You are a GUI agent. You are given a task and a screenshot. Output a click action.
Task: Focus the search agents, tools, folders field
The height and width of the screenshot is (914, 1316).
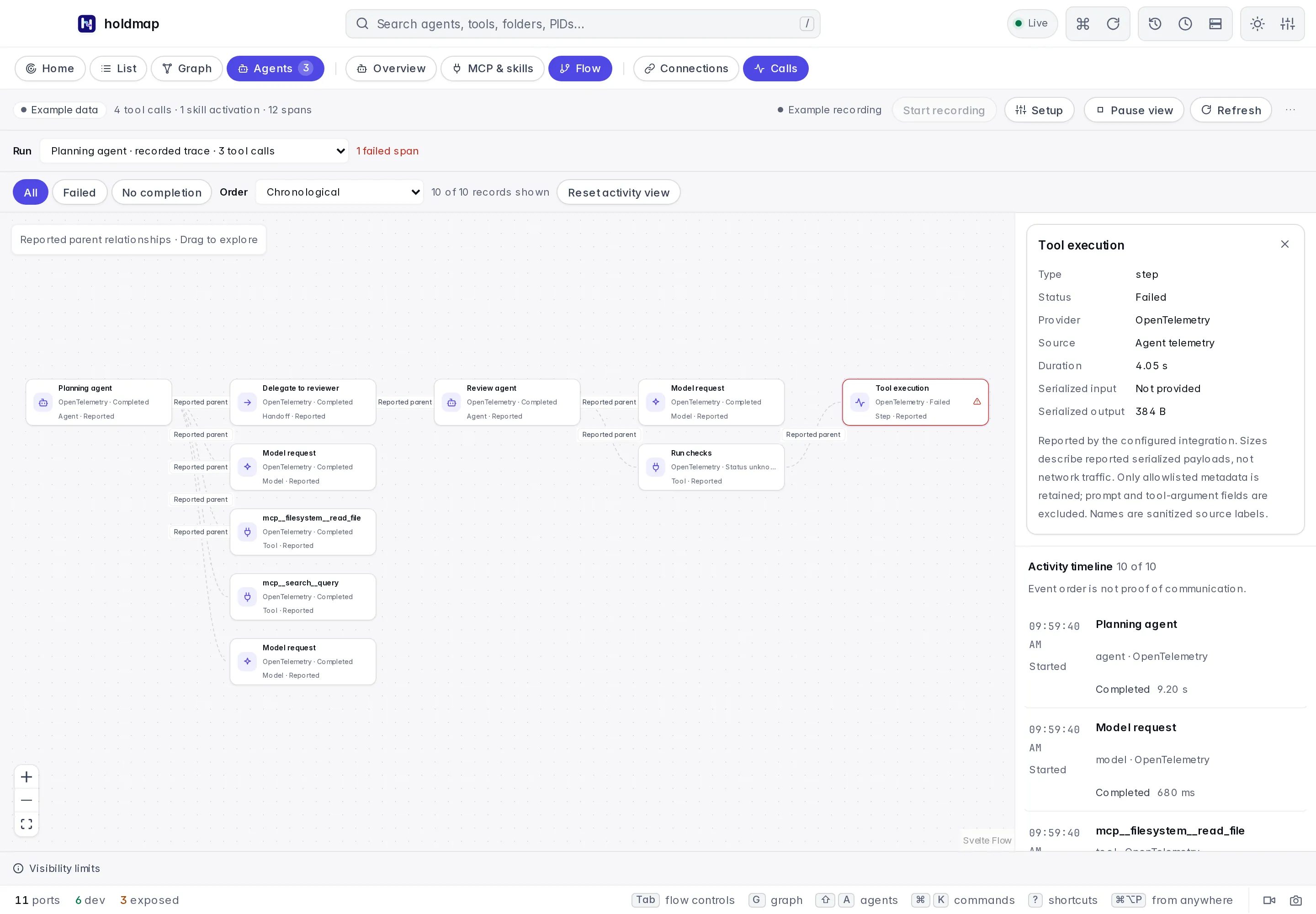(583, 23)
